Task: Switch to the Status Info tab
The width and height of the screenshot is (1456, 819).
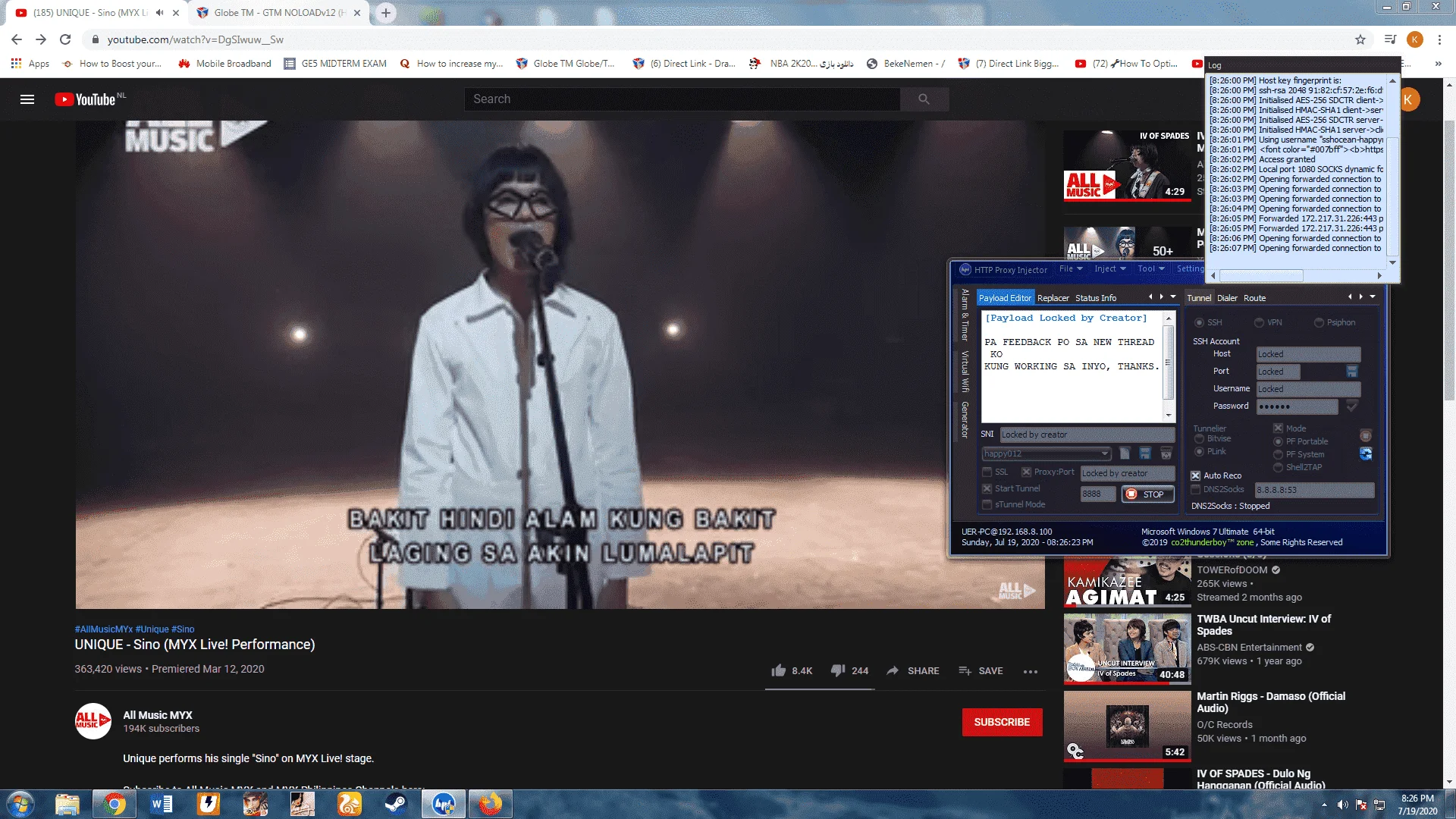Action: [x=1096, y=298]
